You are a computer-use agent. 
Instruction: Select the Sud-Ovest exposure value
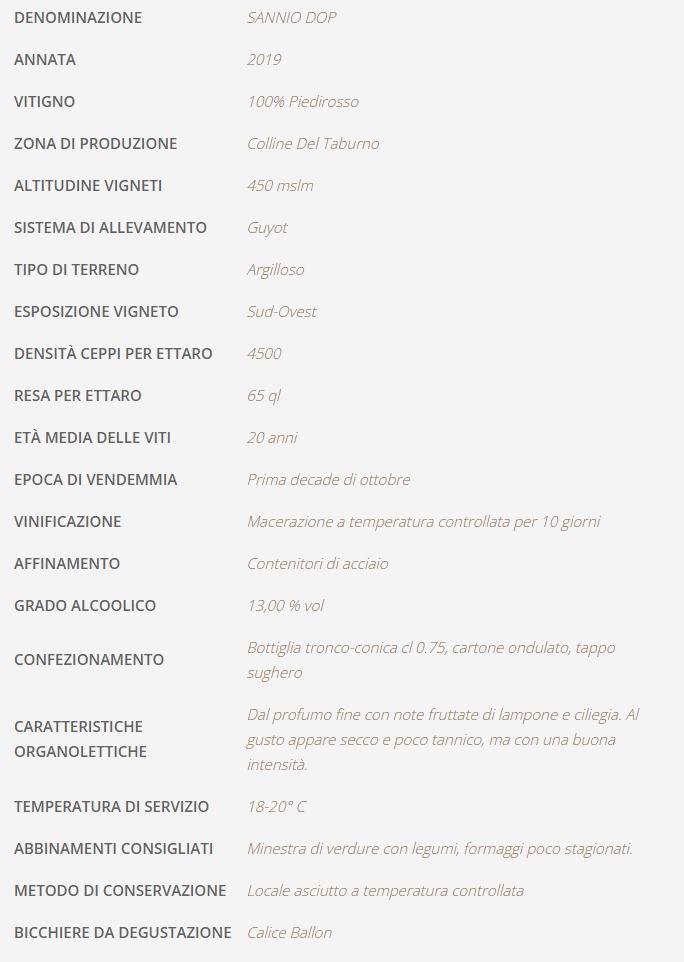281,311
